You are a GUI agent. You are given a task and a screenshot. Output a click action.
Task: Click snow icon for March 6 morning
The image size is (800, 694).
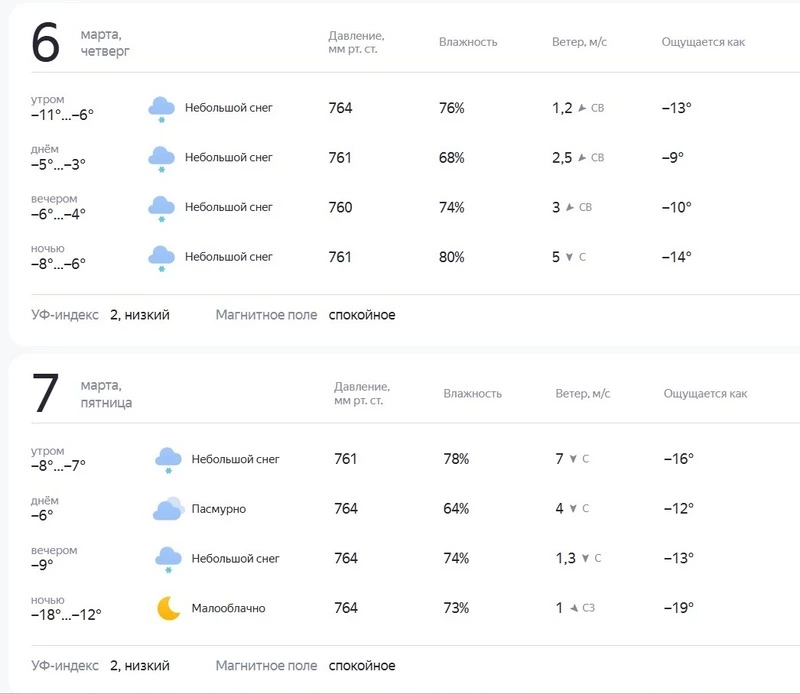(161, 108)
